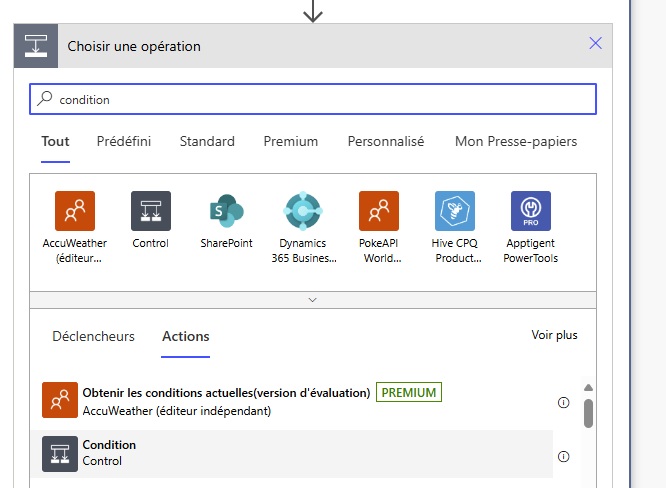This screenshot has height=488, width=666.
Task: Select the AccuWeather connector icon
Action: point(75,211)
